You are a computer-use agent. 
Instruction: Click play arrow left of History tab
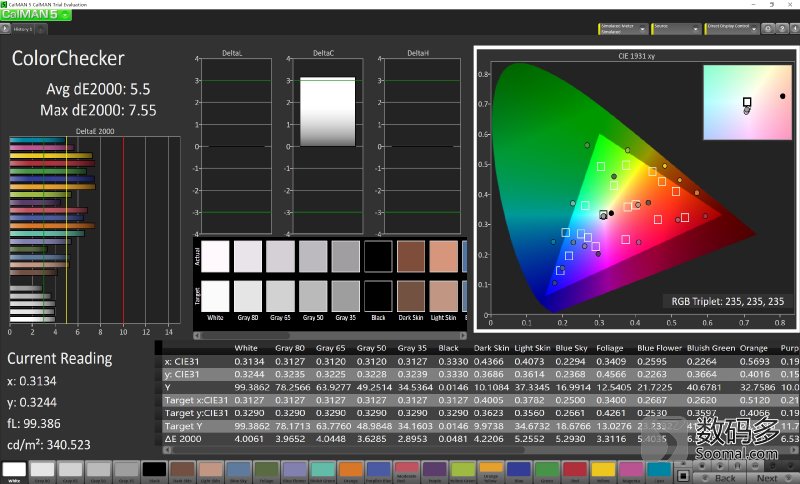pos(7,30)
